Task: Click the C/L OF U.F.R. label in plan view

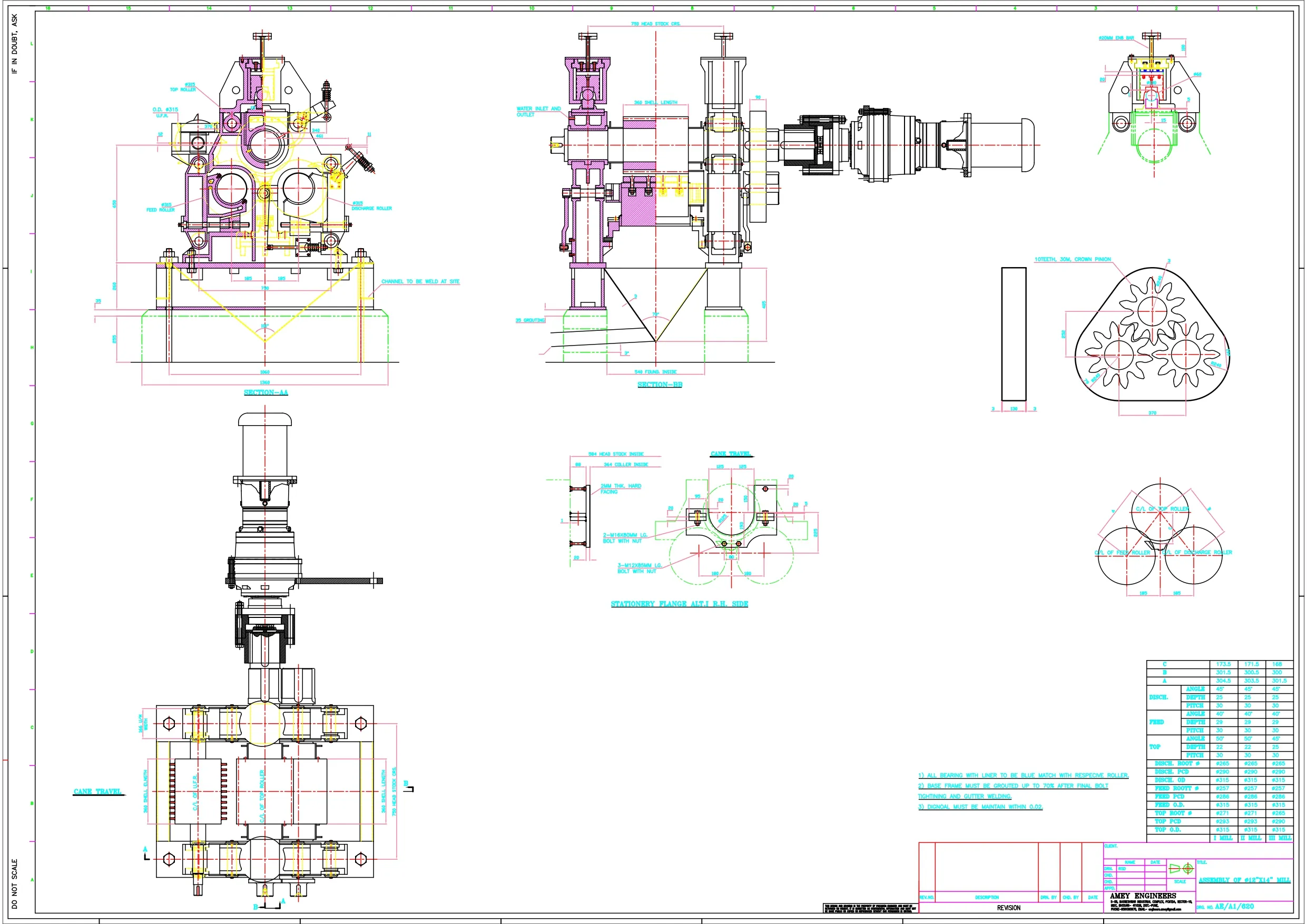Action: tap(195, 792)
